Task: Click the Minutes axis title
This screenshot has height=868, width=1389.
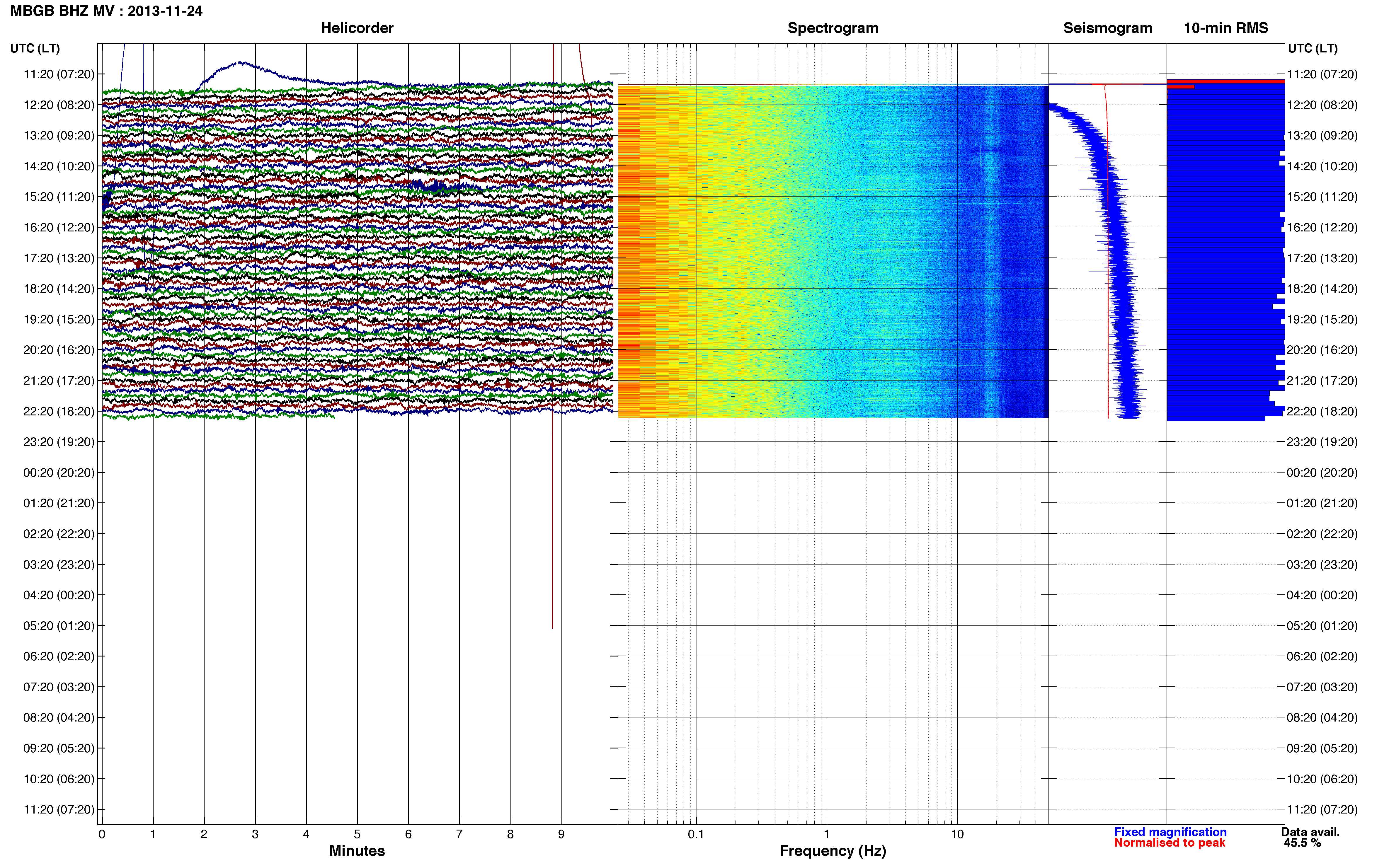Action: (357, 851)
